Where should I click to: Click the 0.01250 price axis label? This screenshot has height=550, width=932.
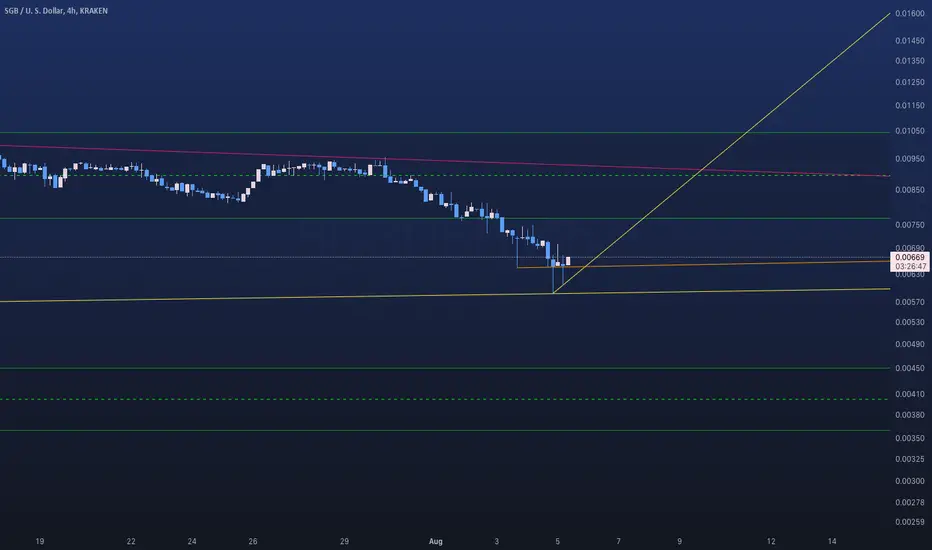tap(909, 82)
